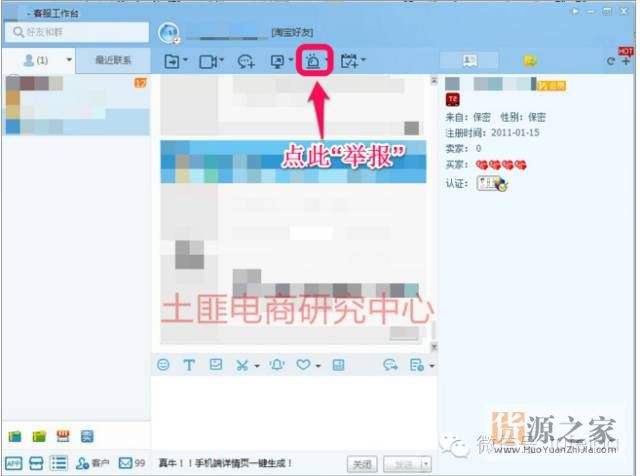640x476 pixels.
Task: Click the shop icon in bottom bar
Action: pyautogui.click(x=36, y=464)
